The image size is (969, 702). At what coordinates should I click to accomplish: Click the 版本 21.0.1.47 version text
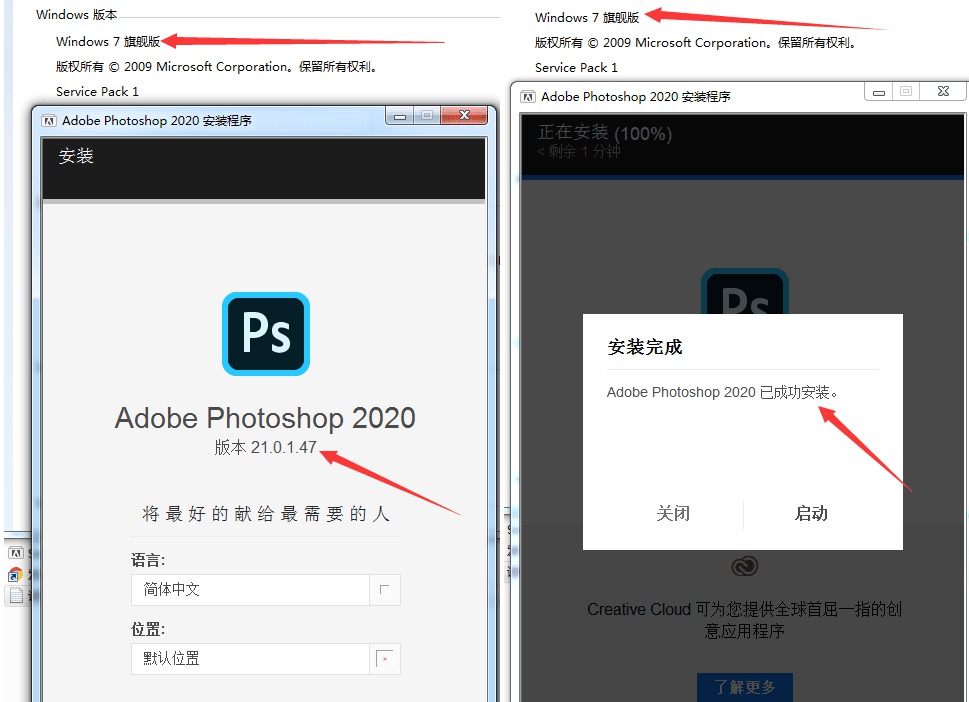click(x=266, y=447)
